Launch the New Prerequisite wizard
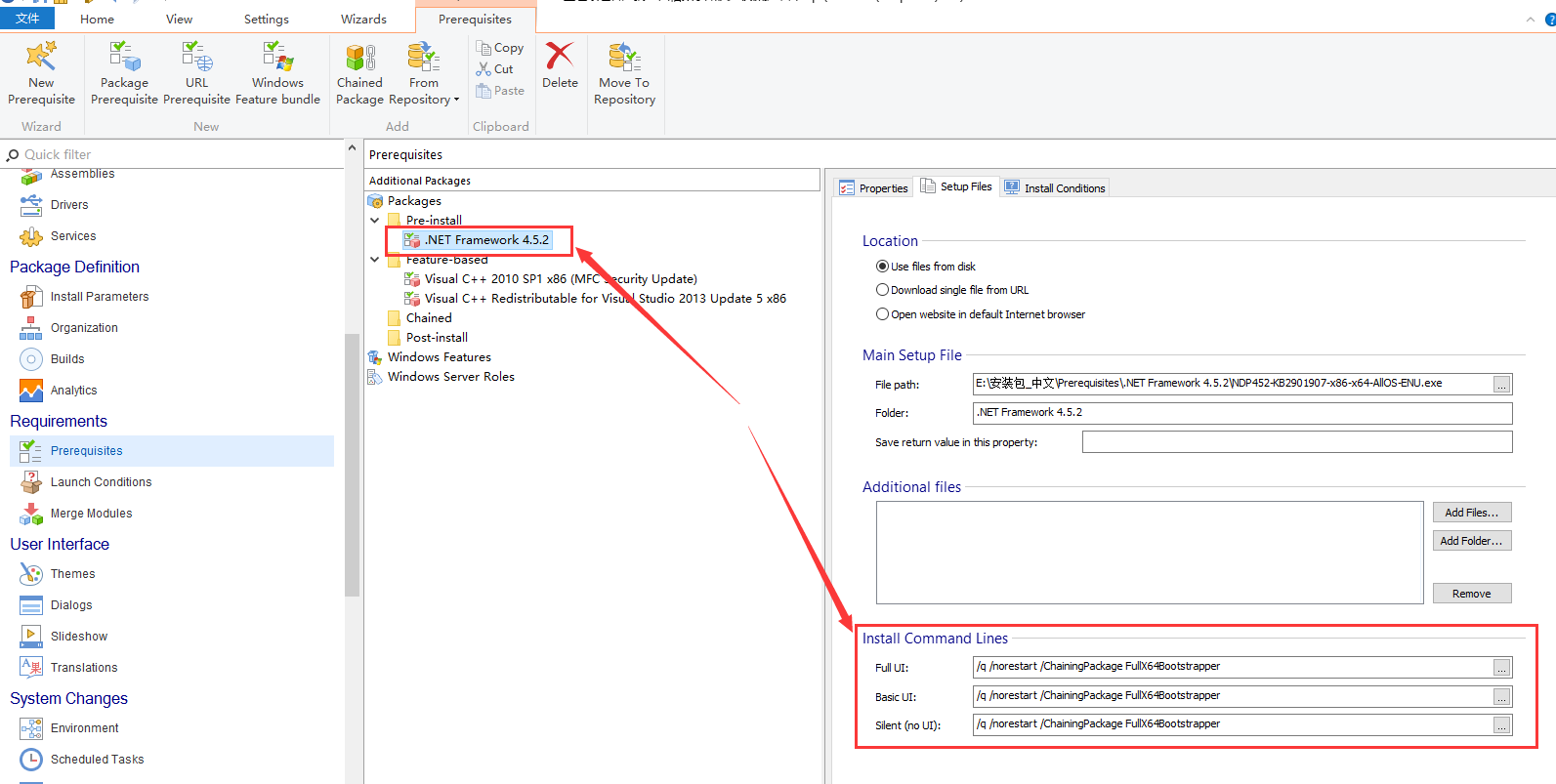Screen dimensions: 1556x784 click(41, 73)
